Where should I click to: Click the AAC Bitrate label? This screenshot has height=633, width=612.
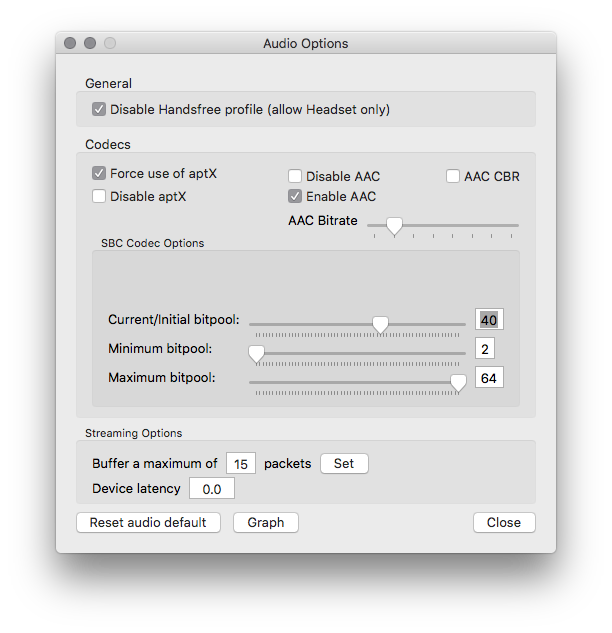click(323, 220)
